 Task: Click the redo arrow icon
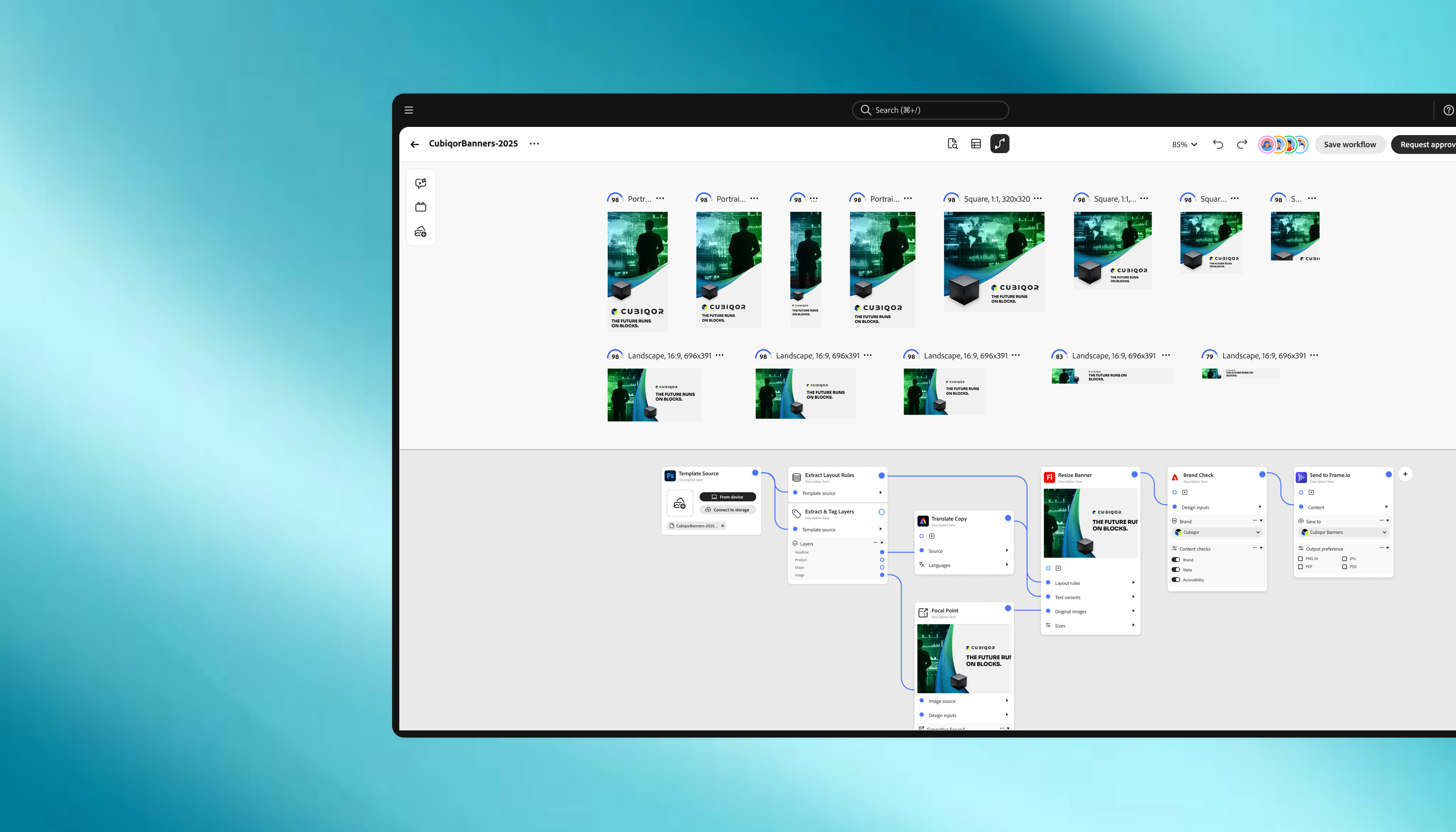tap(1242, 145)
